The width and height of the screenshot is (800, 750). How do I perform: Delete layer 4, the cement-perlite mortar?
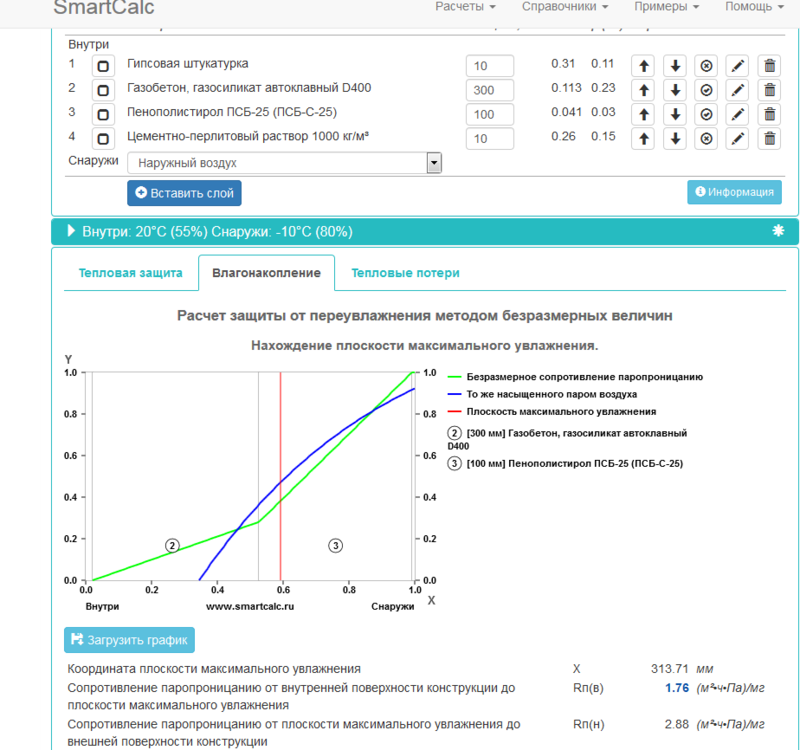click(769, 138)
